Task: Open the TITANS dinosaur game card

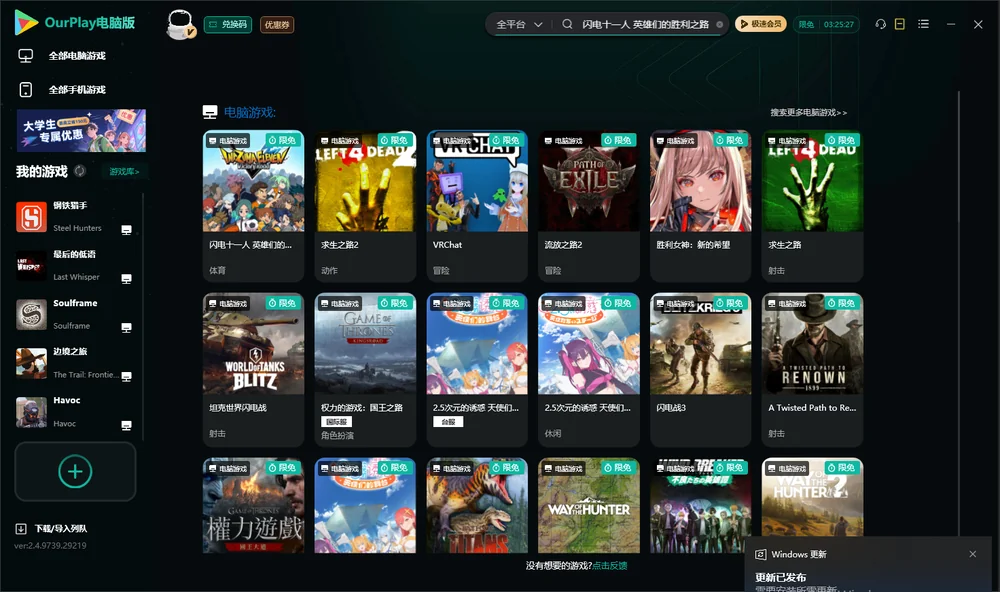Action: tap(477, 505)
